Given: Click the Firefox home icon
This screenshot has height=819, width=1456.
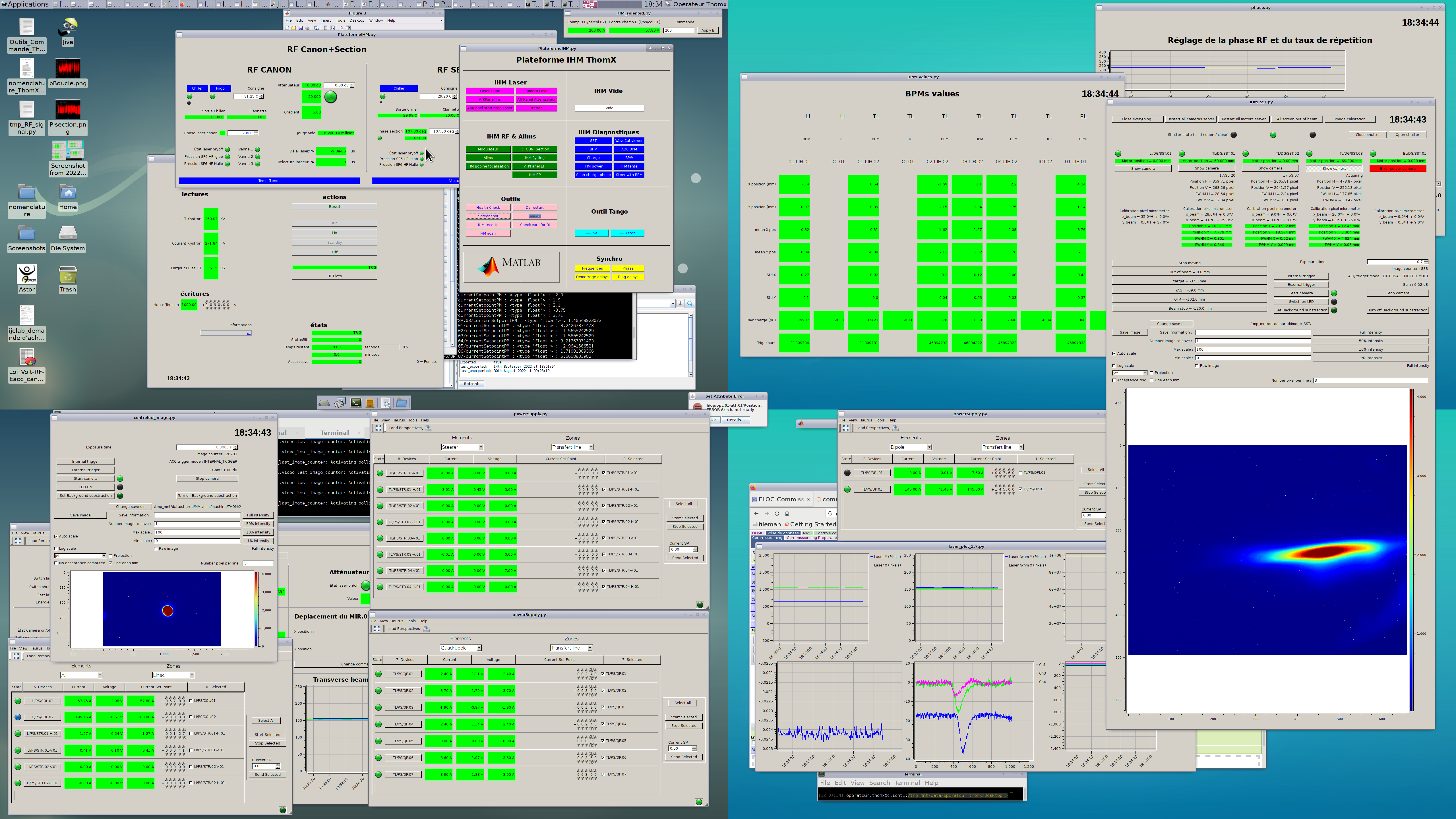Looking at the screenshot, I should click(787, 513).
